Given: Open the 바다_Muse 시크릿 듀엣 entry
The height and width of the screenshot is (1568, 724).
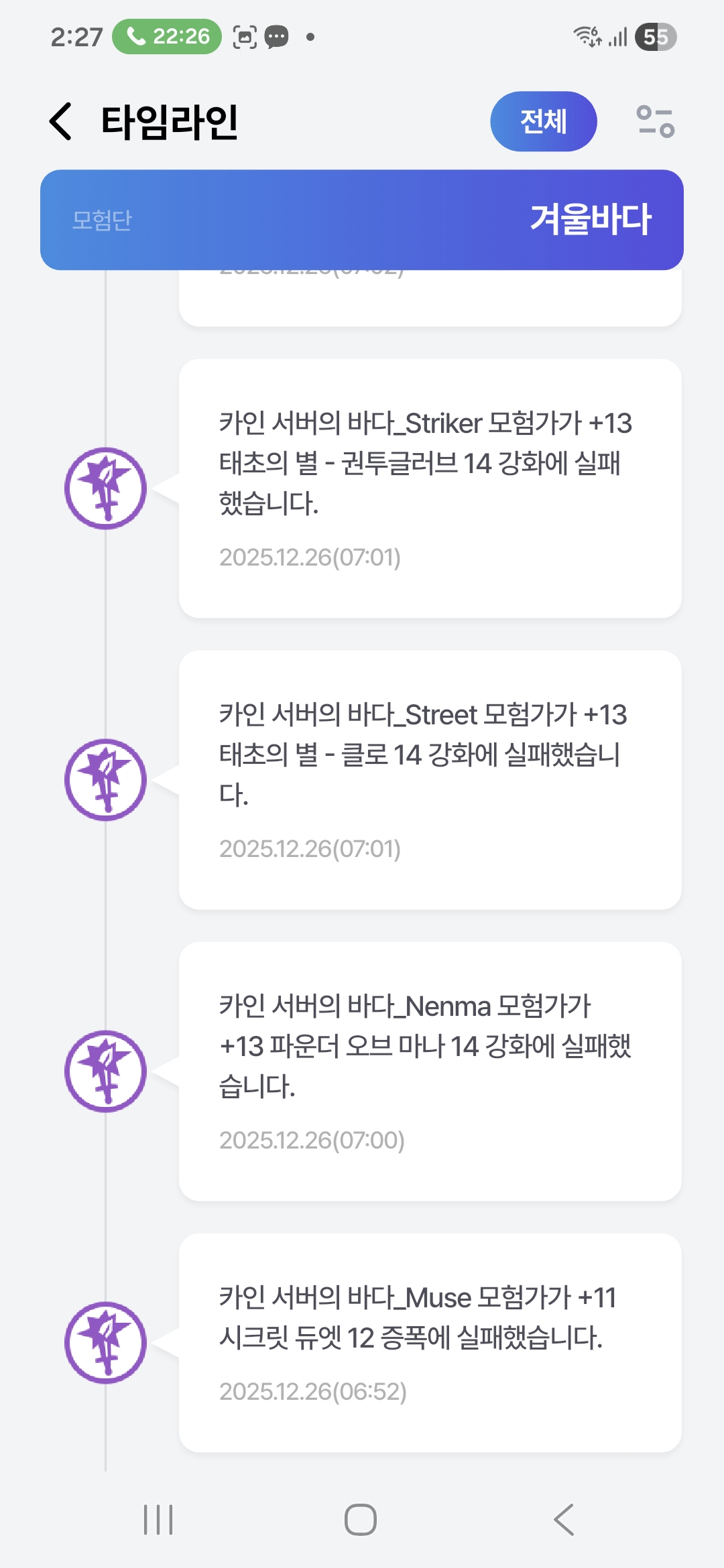Looking at the screenshot, I should [430, 1343].
